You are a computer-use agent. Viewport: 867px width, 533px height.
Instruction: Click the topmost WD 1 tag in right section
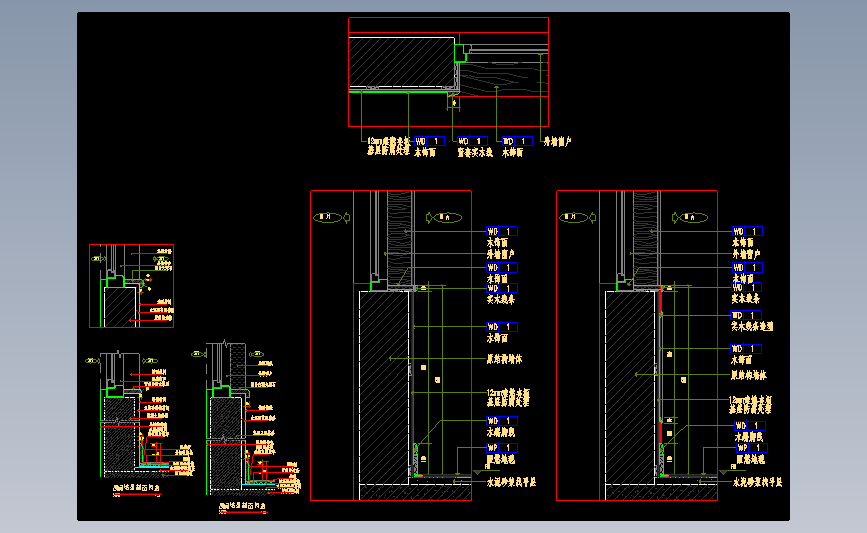click(748, 231)
